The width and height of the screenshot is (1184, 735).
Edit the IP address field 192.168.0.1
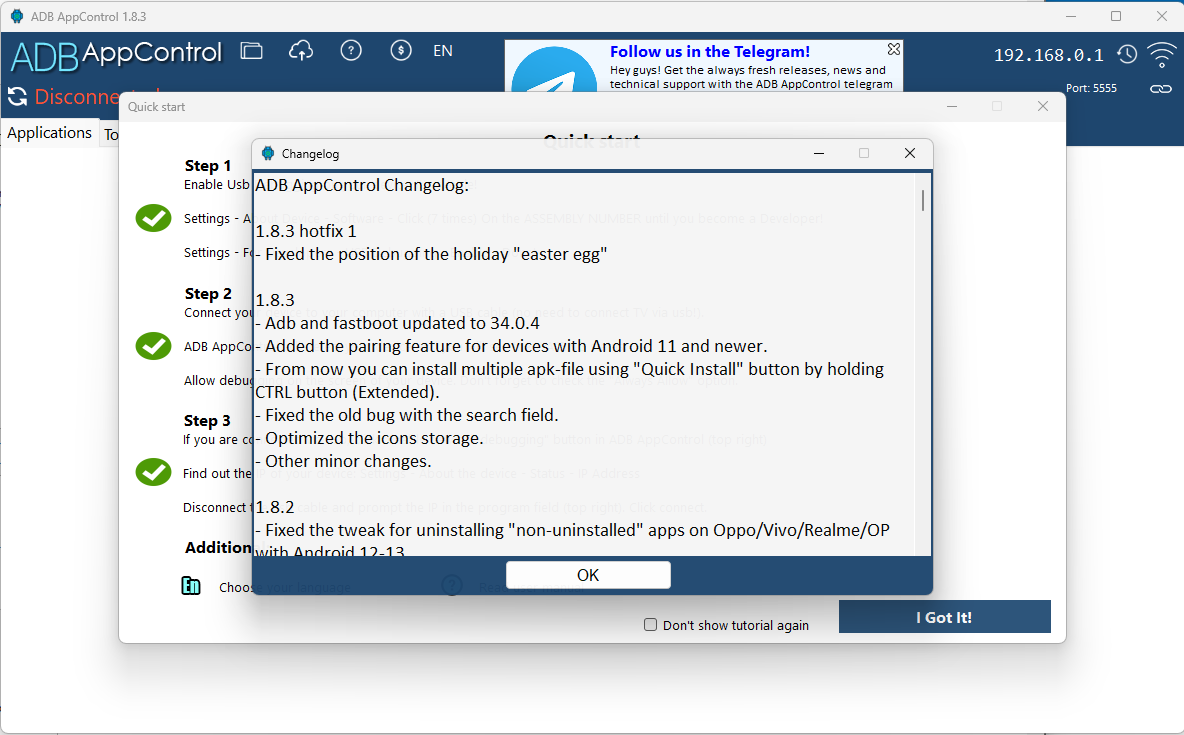click(1048, 55)
